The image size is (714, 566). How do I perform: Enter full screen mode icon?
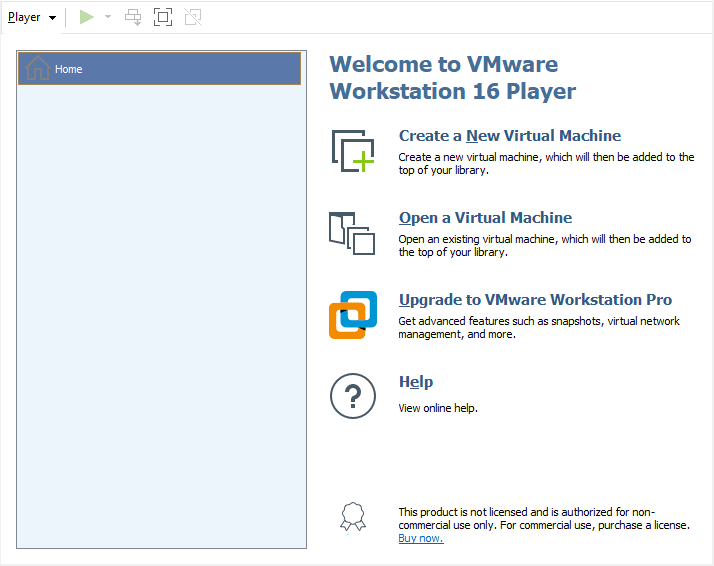tap(163, 17)
